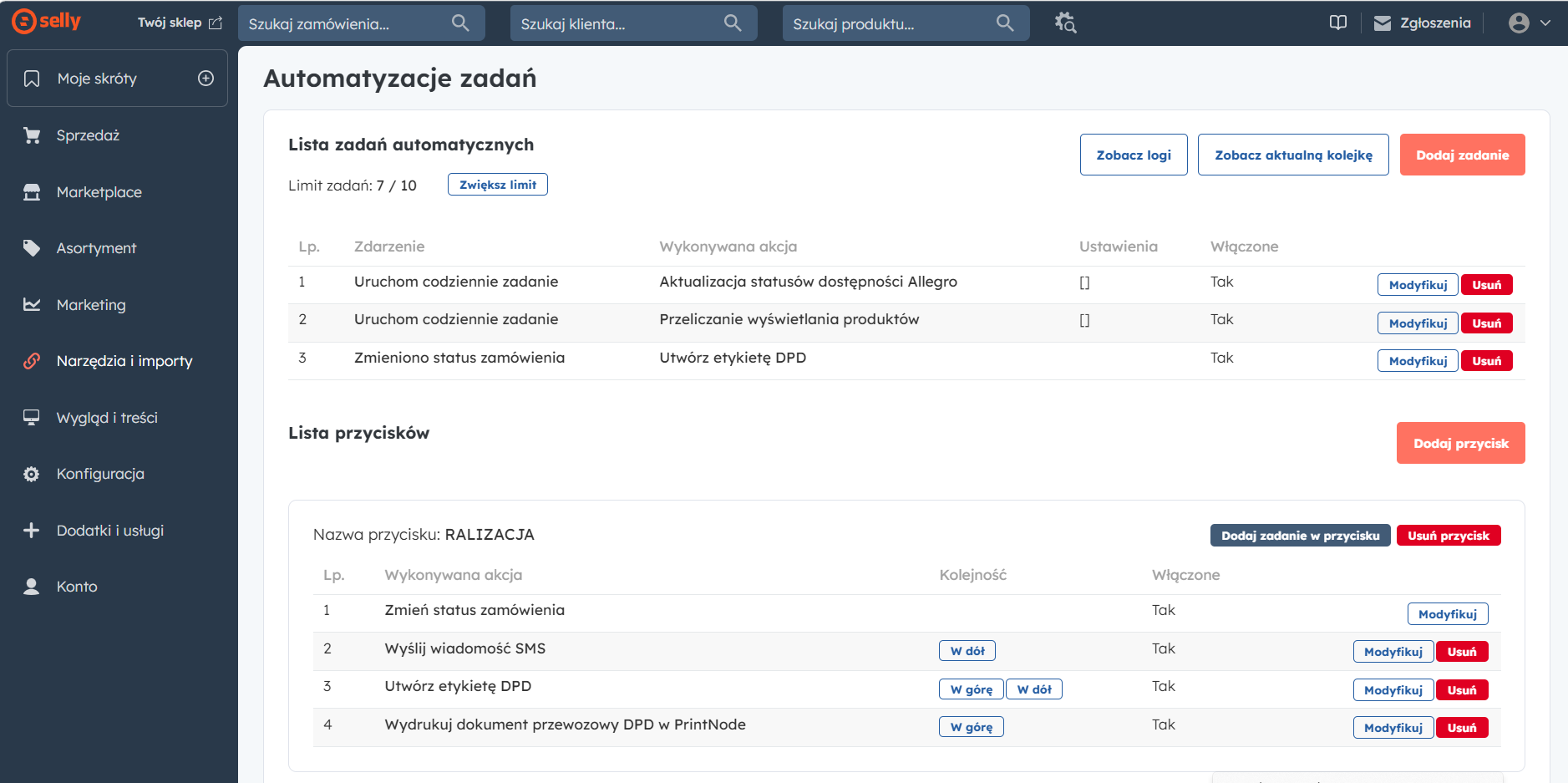Open the external shop link icon

[216, 23]
